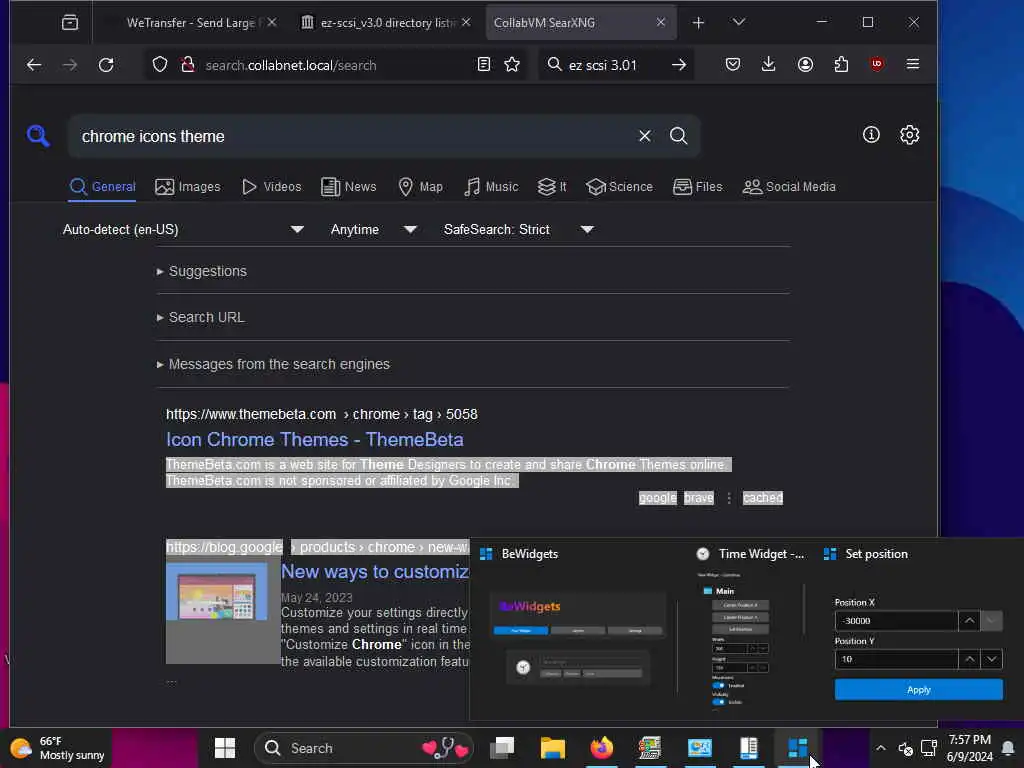This screenshot has height=768, width=1024.
Task: Open the Anytime time range dropdown
Action: tap(374, 229)
